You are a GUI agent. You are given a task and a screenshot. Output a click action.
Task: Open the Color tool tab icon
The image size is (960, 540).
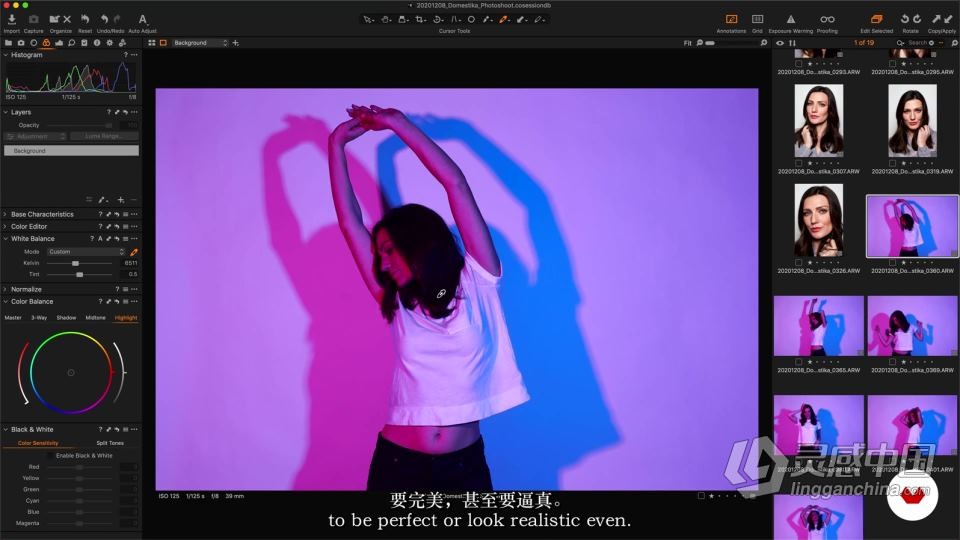point(46,43)
